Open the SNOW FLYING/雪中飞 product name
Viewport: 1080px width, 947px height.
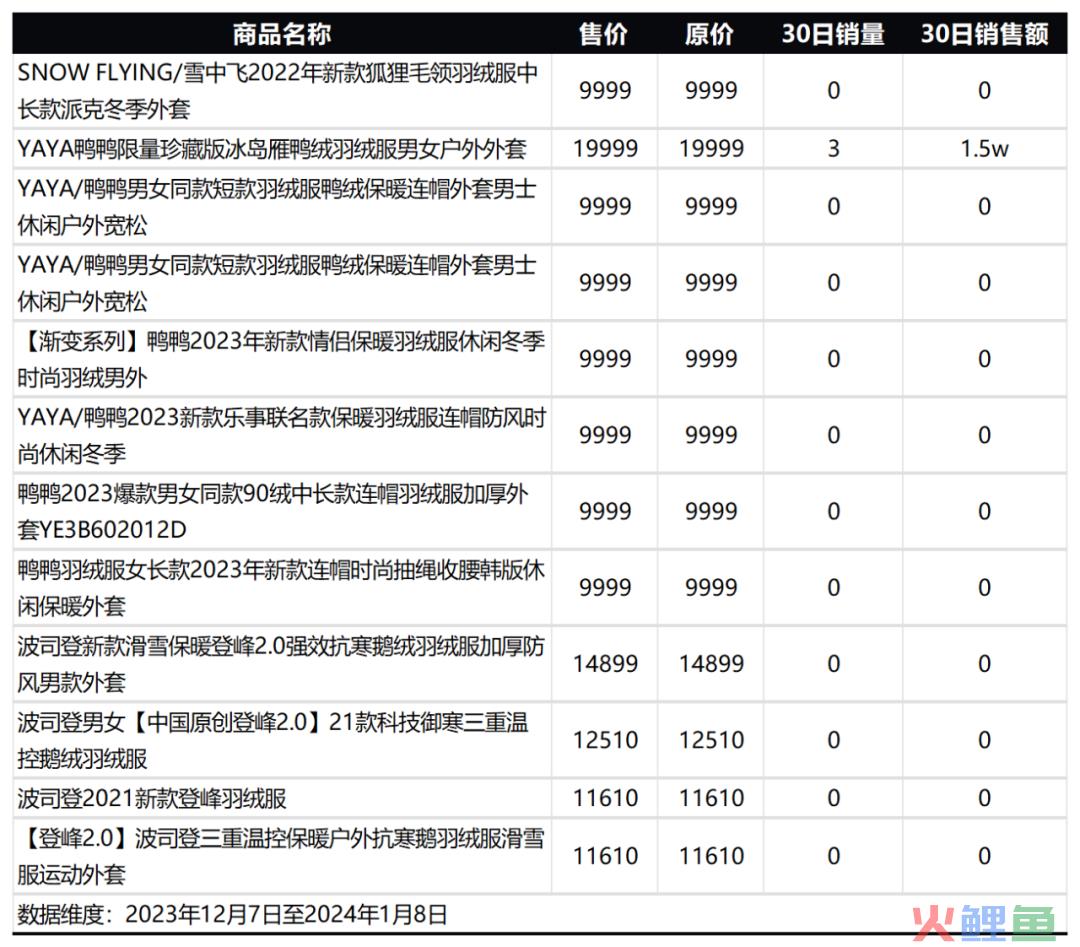[278, 91]
